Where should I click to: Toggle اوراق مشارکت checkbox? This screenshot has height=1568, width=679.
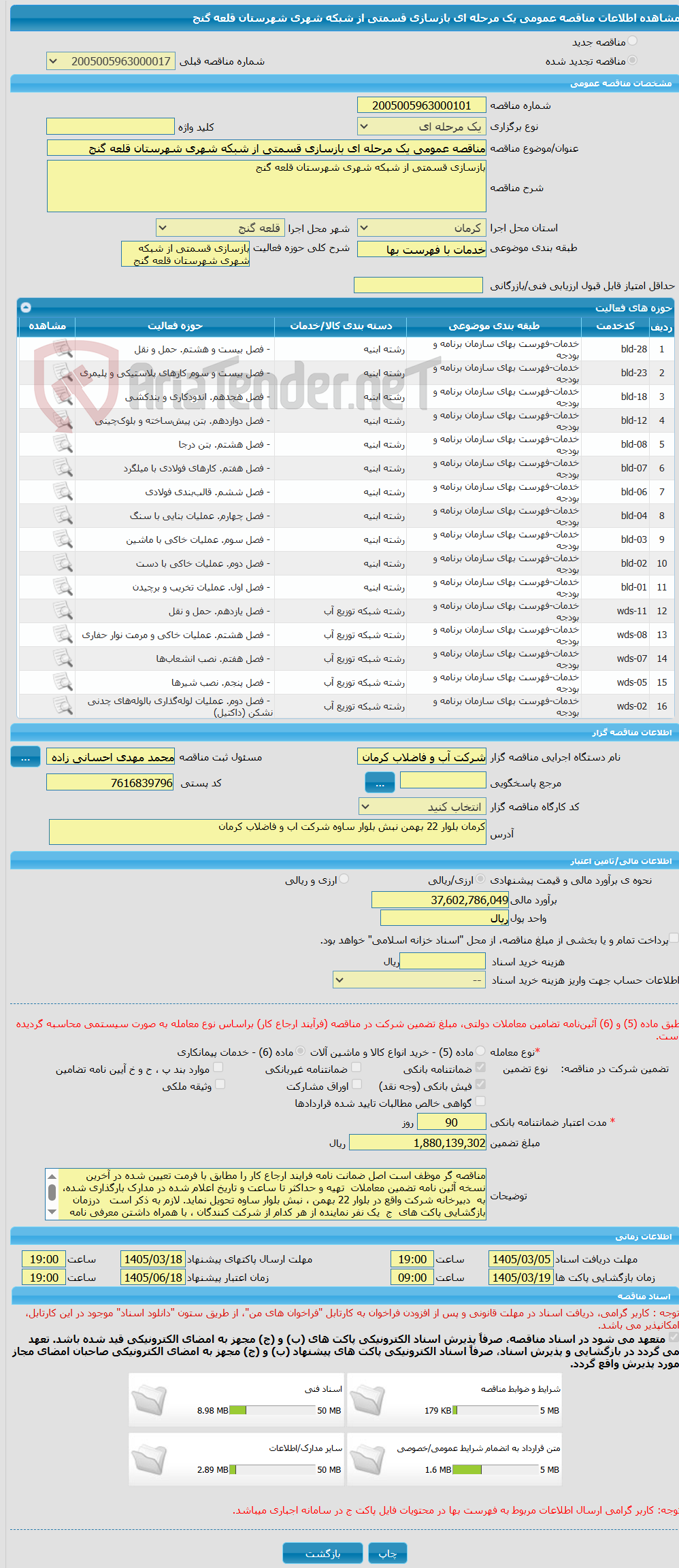click(x=357, y=1084)
